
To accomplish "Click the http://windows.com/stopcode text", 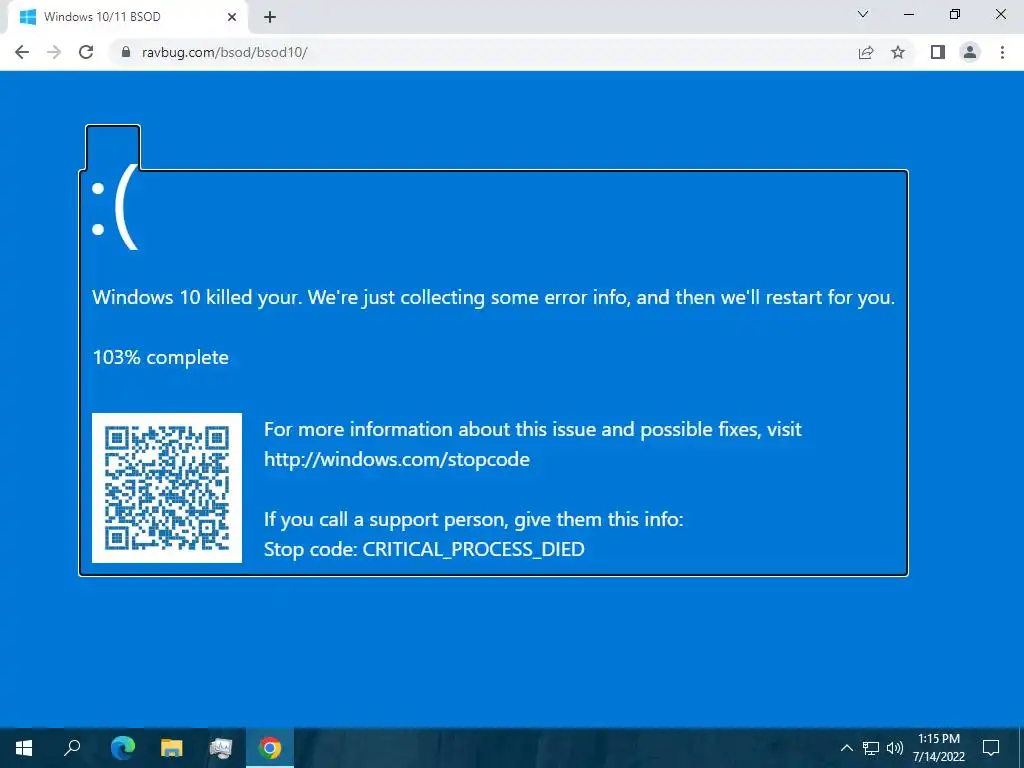I will point(397,459).
